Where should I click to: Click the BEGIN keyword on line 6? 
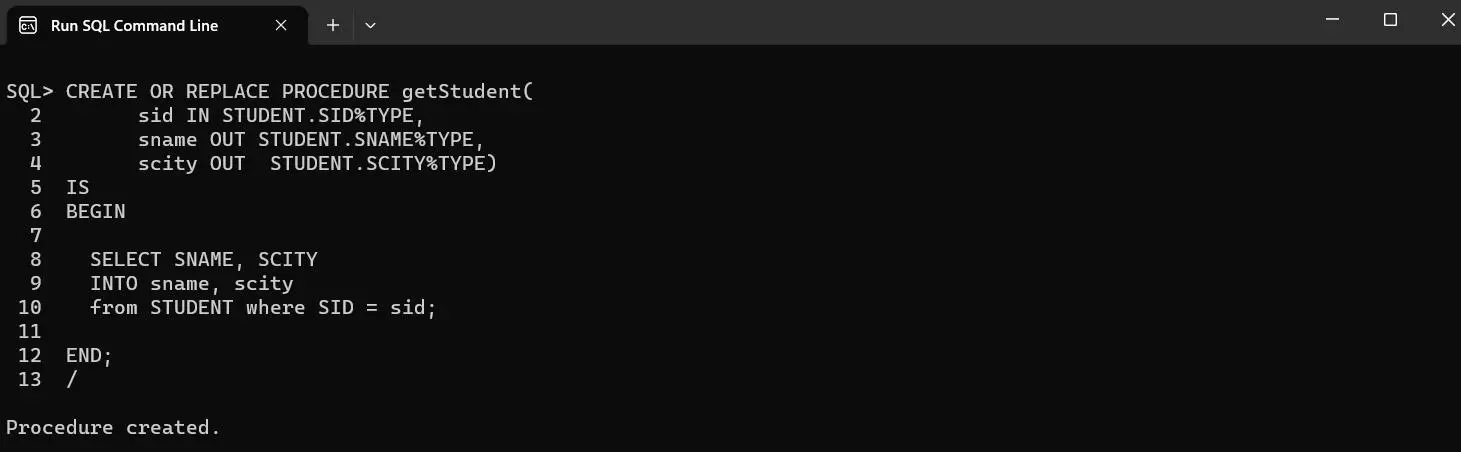(x=96, y=211)
